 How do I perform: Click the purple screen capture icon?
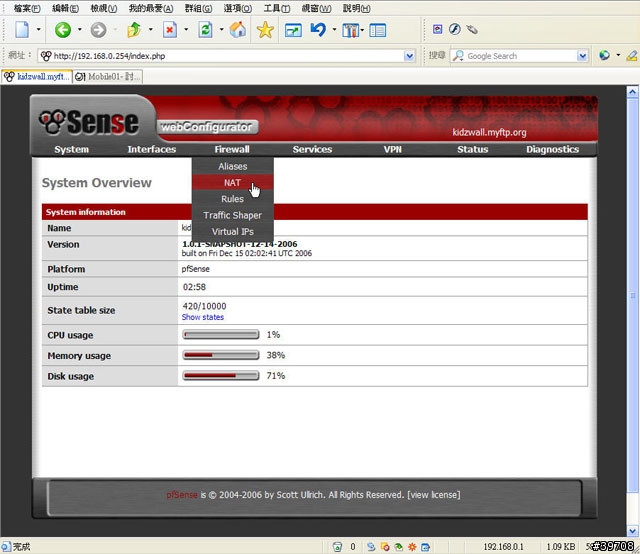[x=437, y=29]
